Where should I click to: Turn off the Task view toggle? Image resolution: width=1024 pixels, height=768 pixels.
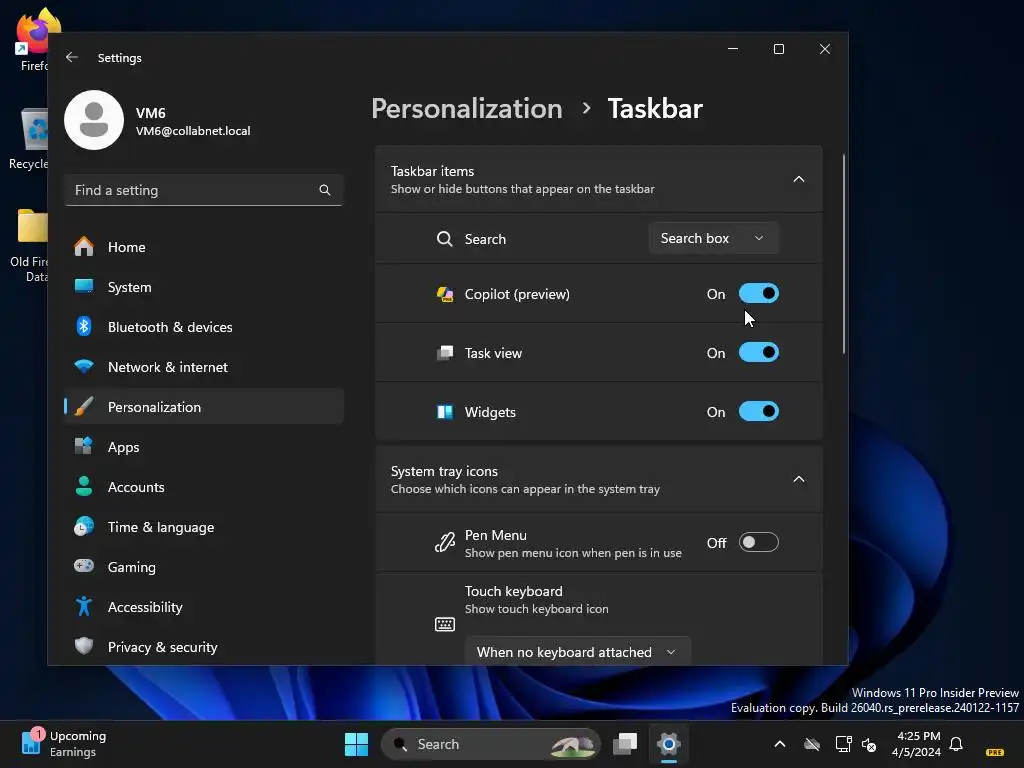coord(759,353)
